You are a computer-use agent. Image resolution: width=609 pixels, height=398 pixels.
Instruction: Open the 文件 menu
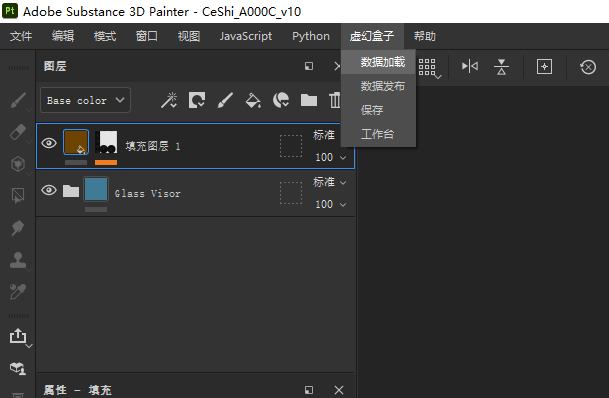tap(21, 36)
